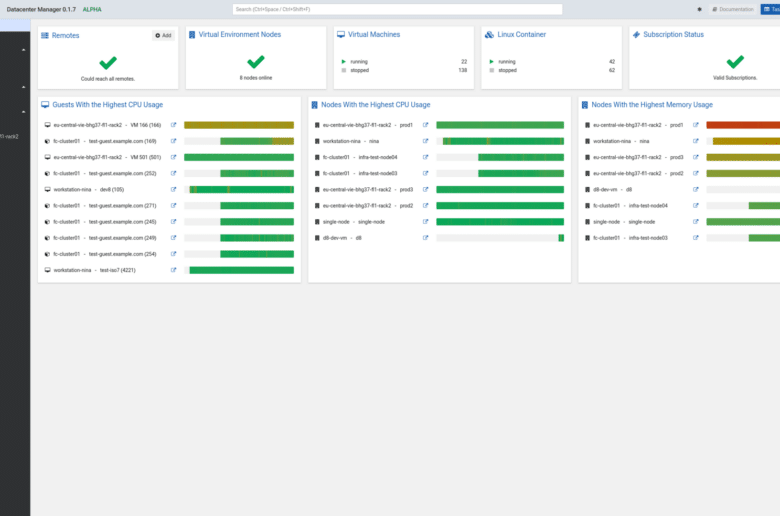Viewport: 780px width, 516px height.
Task: Click the 'Guests With the Highest CPU Usage' title
Action: coord(107,104)
